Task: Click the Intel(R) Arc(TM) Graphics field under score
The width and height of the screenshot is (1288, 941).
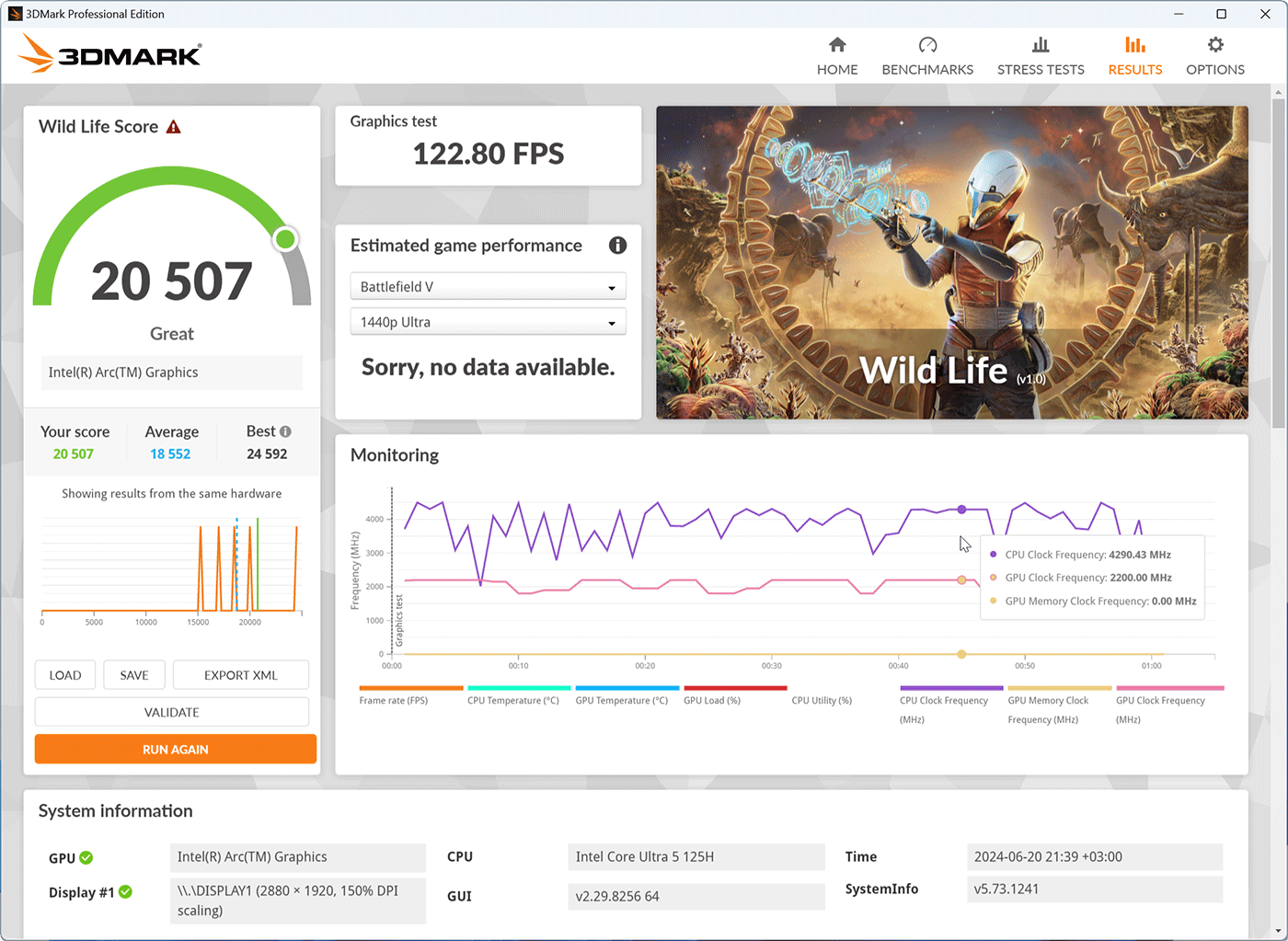Action: 172,373
